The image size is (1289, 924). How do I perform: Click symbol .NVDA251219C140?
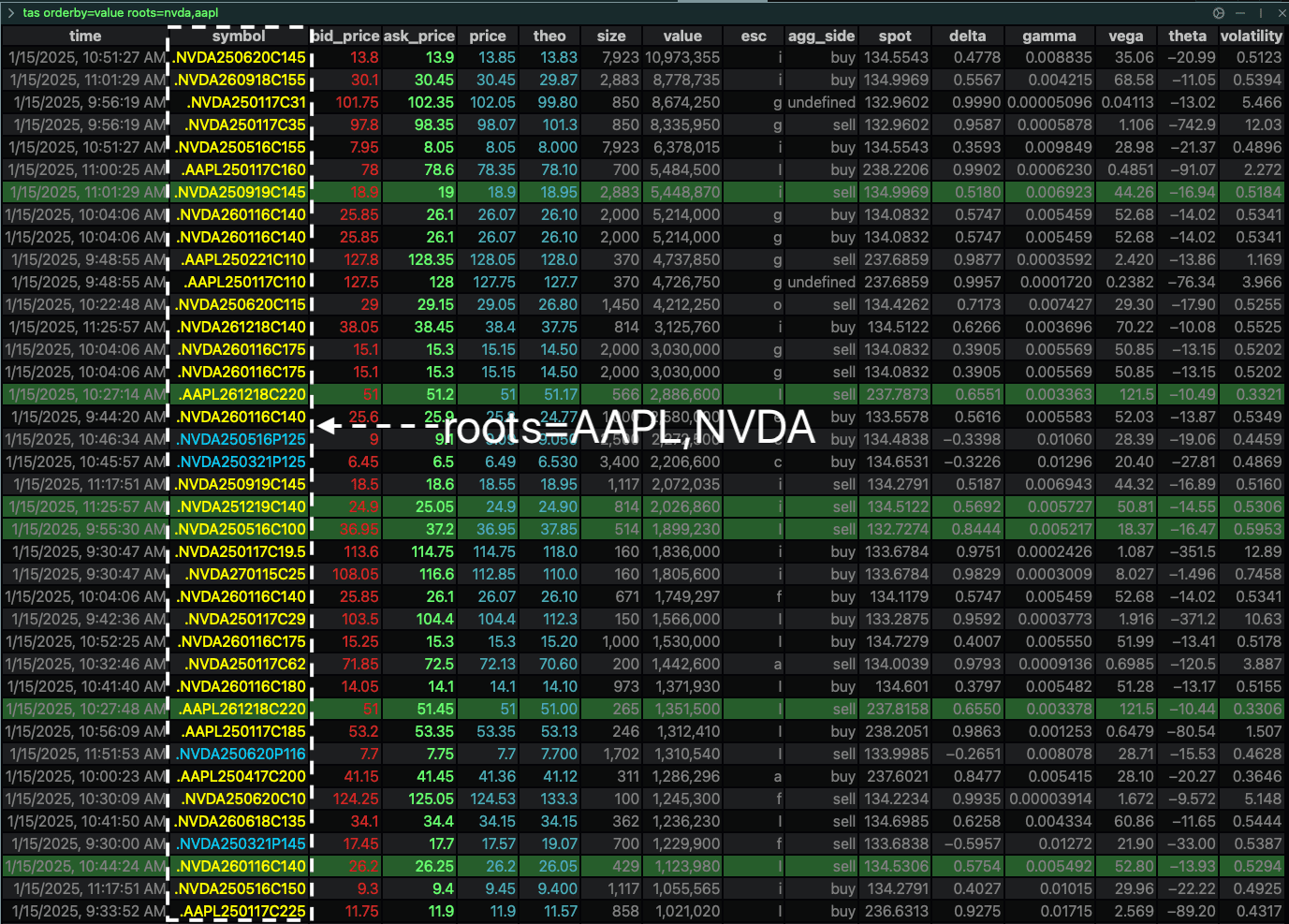241,506
